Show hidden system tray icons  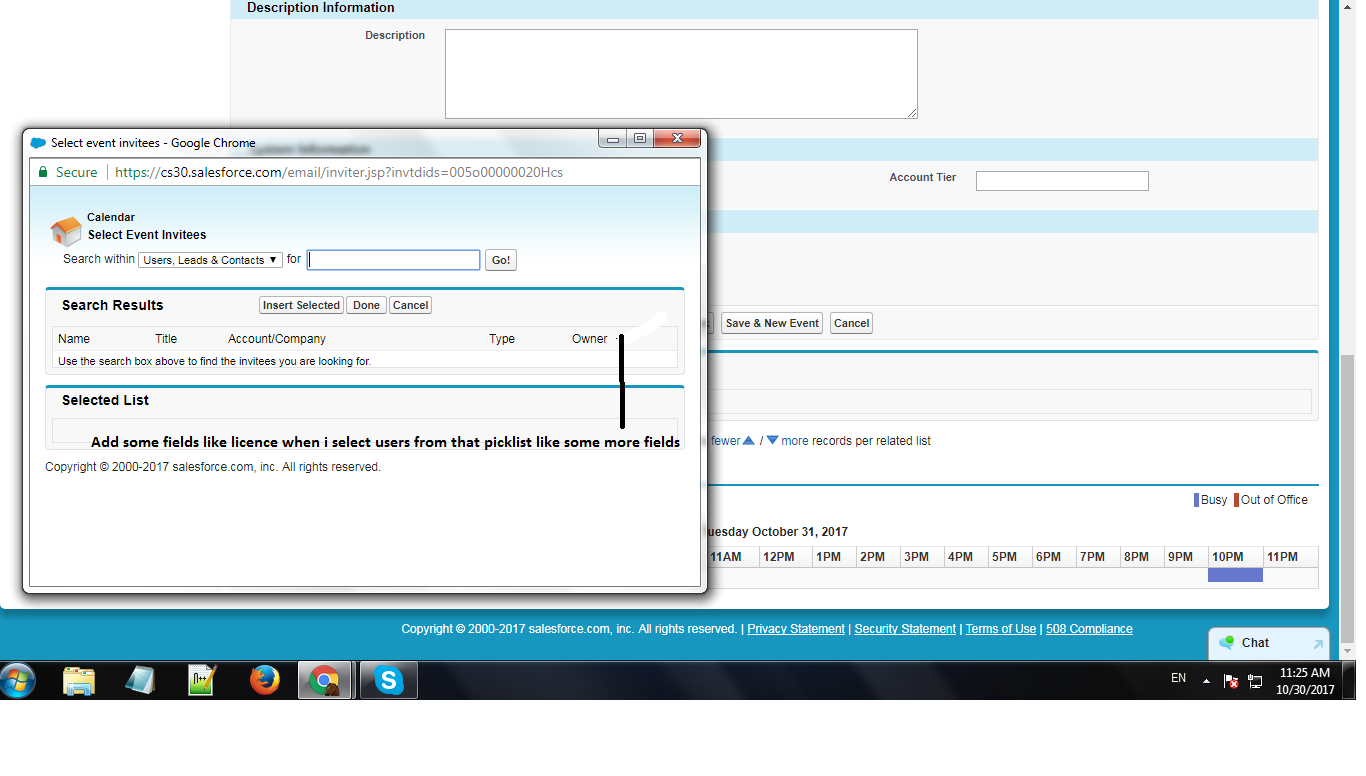pos(1207,681)
